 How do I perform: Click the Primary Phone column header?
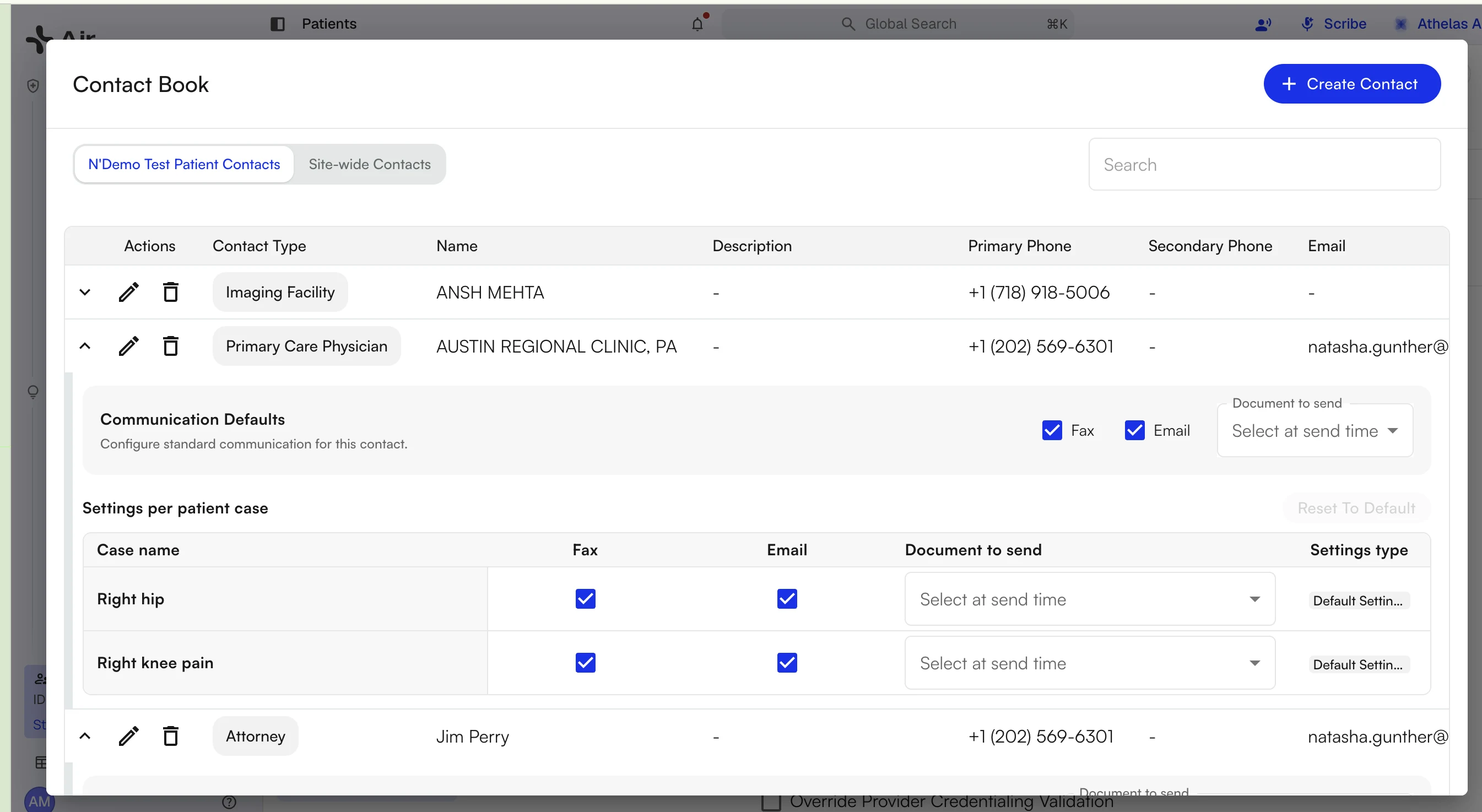coord(1019,246)
